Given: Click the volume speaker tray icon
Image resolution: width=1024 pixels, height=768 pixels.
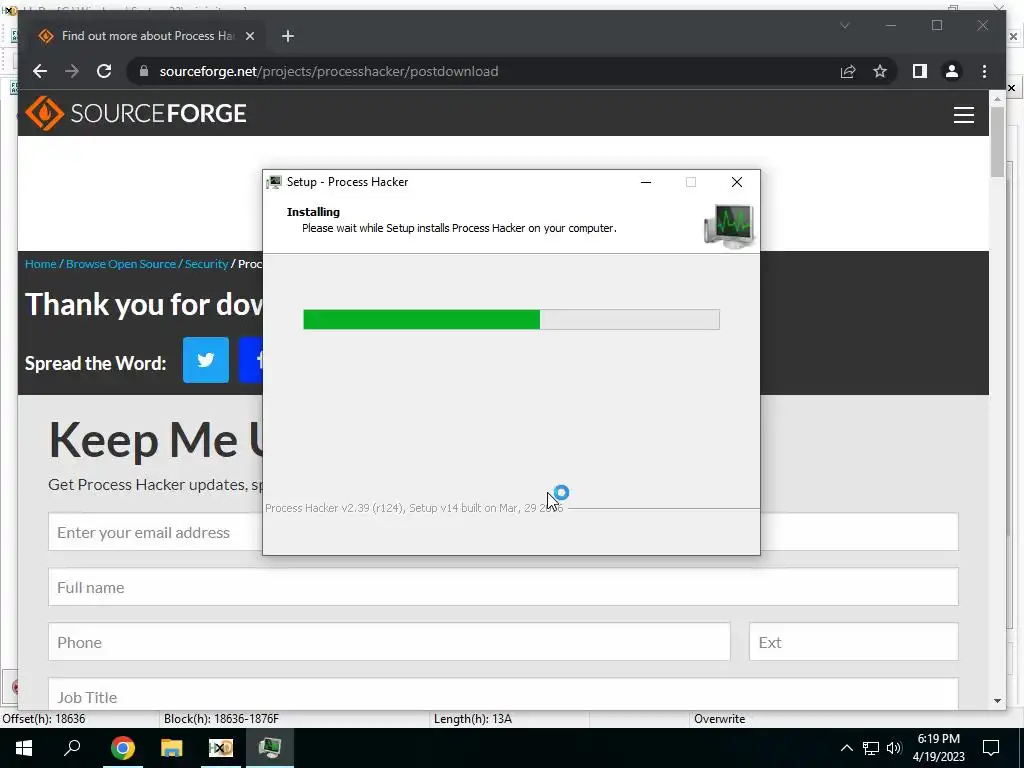Looking at the screenshot, I should coord(895,748).
